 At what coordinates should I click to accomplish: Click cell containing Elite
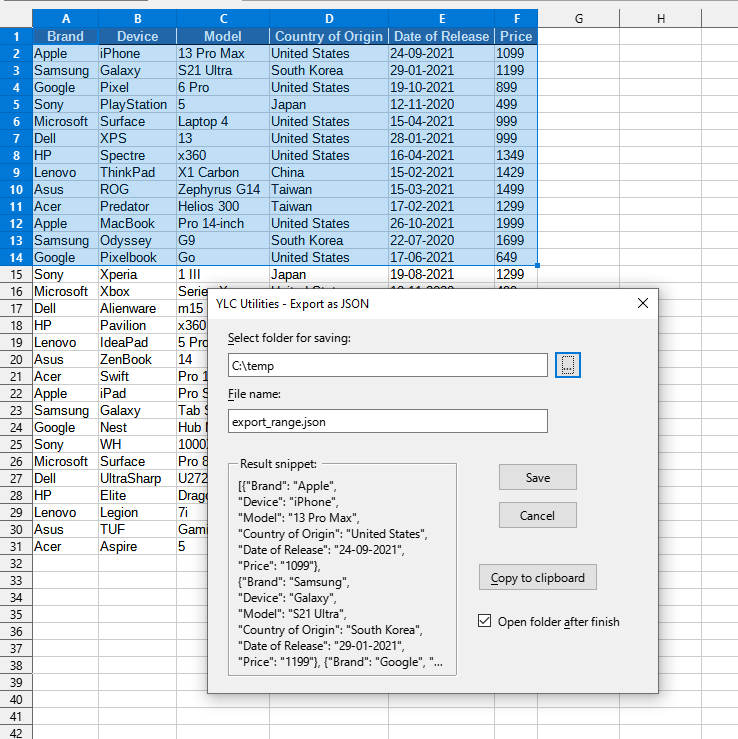[137, 495]
